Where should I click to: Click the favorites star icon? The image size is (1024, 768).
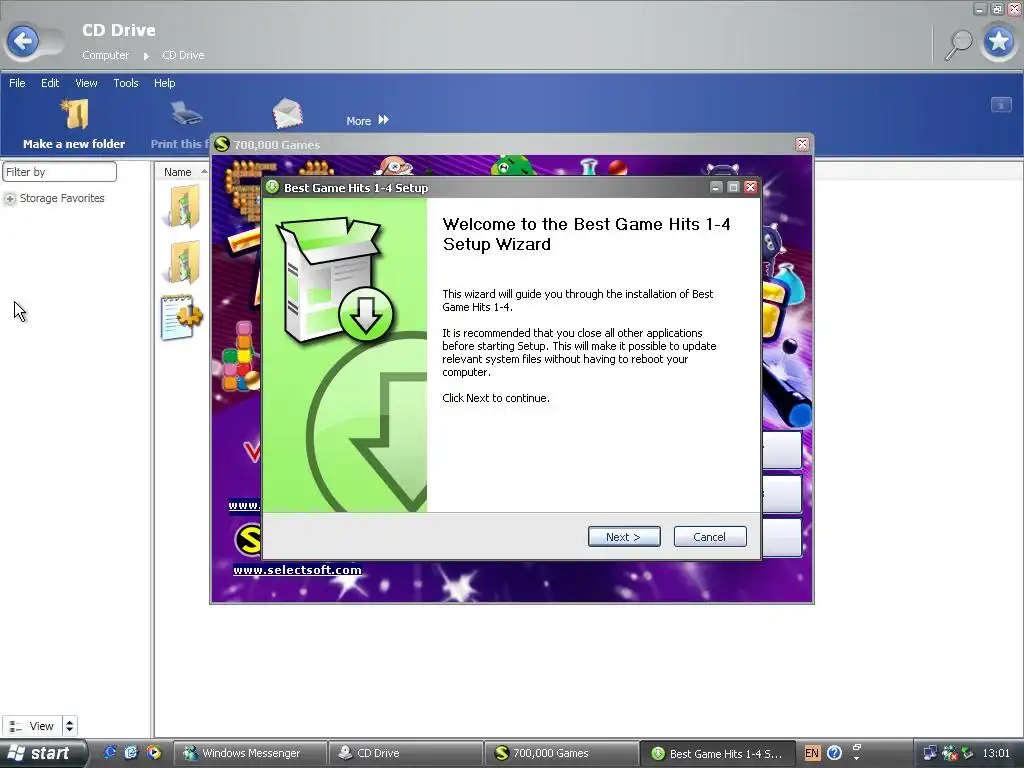click(999, 42)
